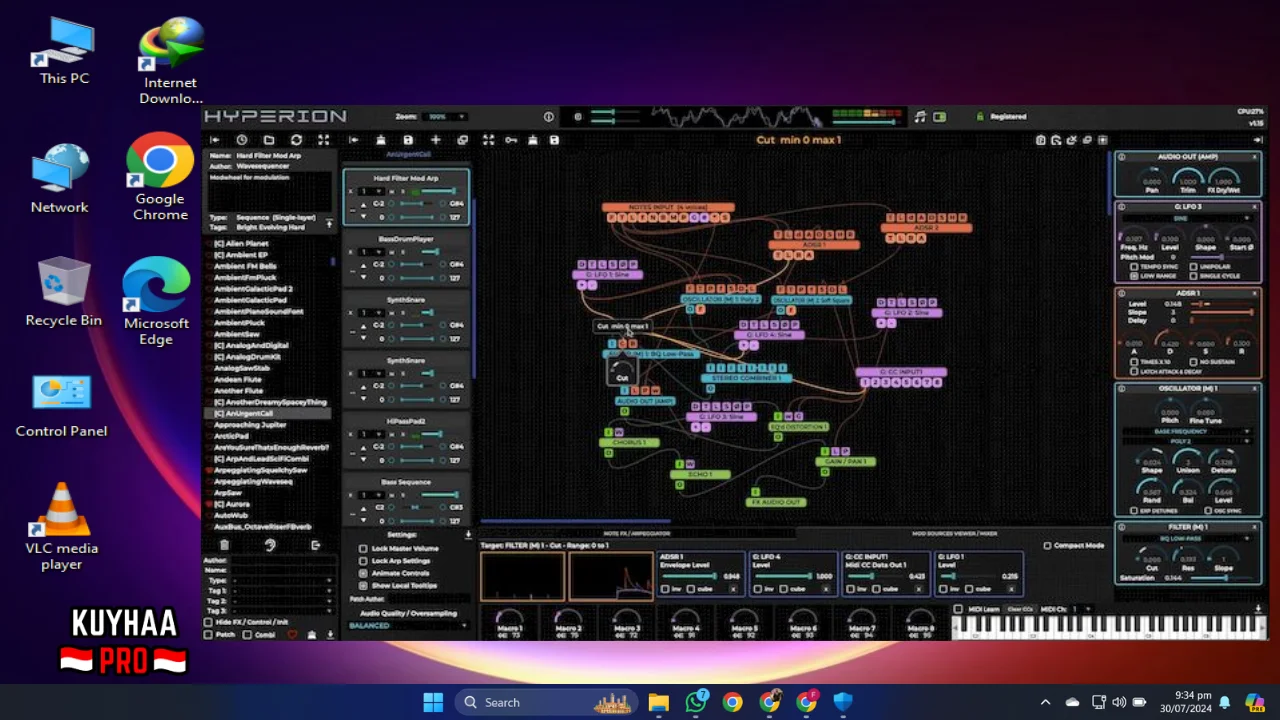Click the Chrome icon on the taskbar

[x=733, y=702]
